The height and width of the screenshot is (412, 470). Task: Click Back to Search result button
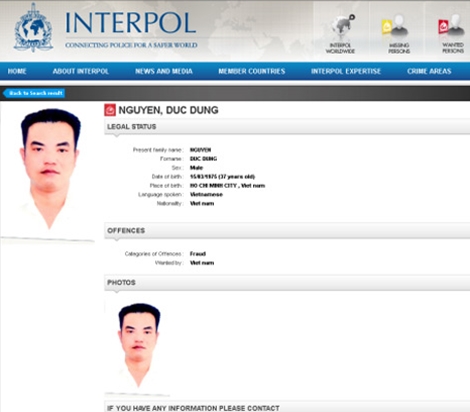point(34,93)
